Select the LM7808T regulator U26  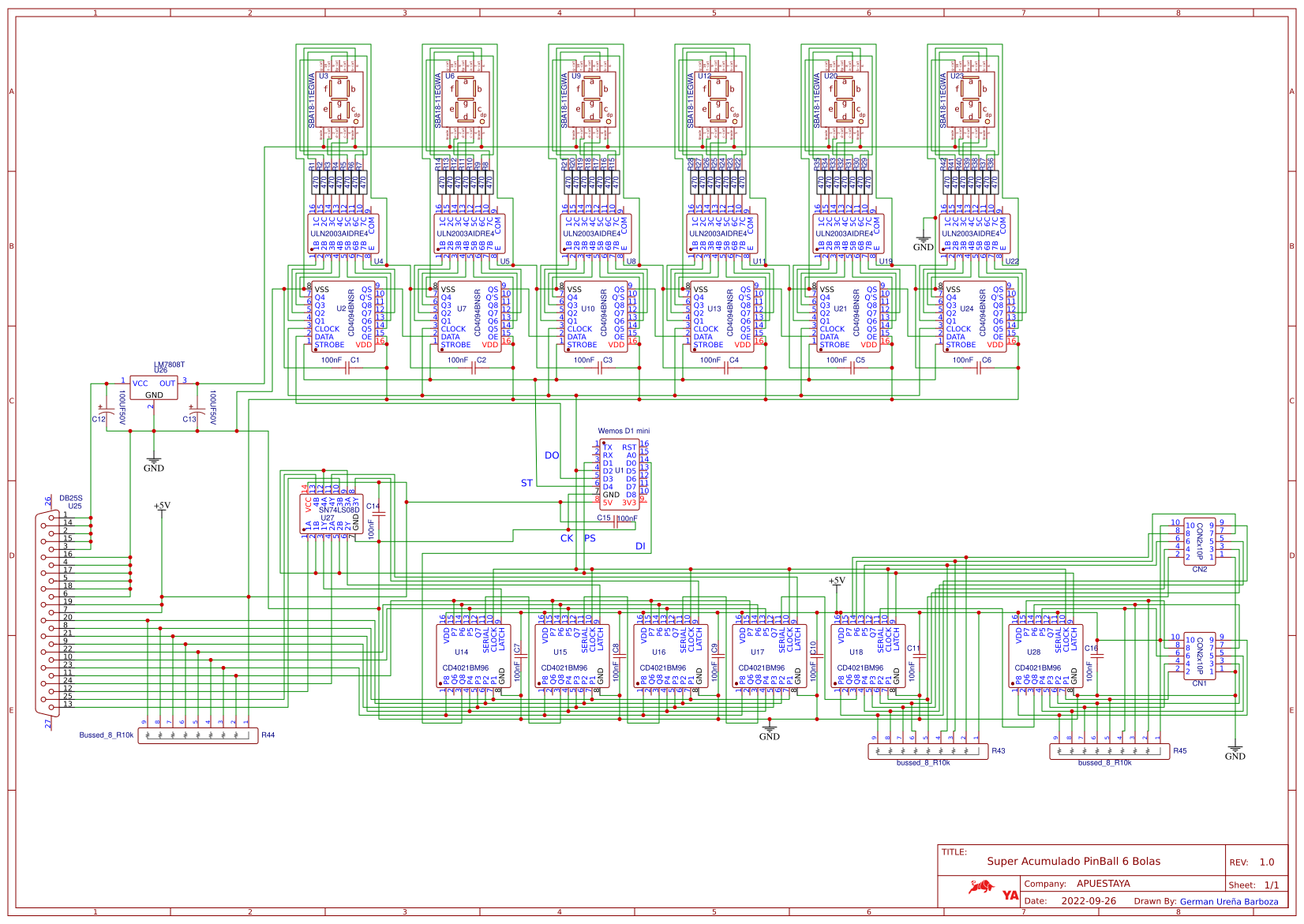click(154, 387)
